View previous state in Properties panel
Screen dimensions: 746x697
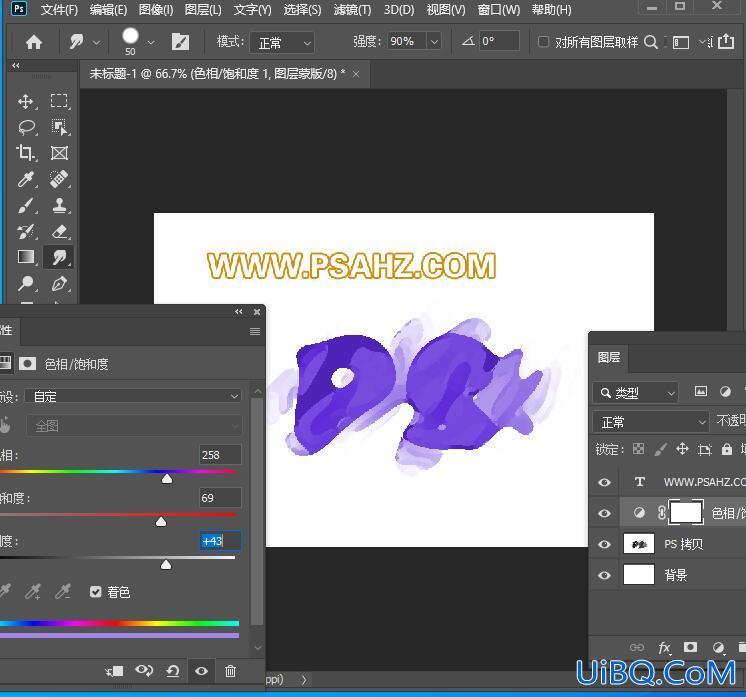point(144,671)
